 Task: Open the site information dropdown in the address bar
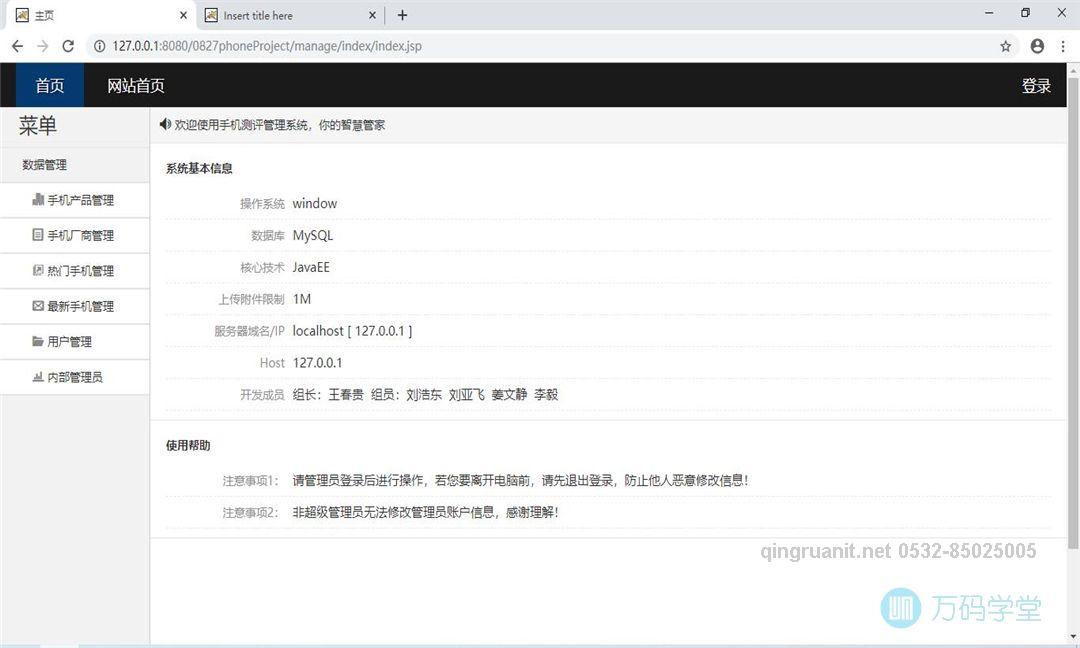tap(100, 46)
